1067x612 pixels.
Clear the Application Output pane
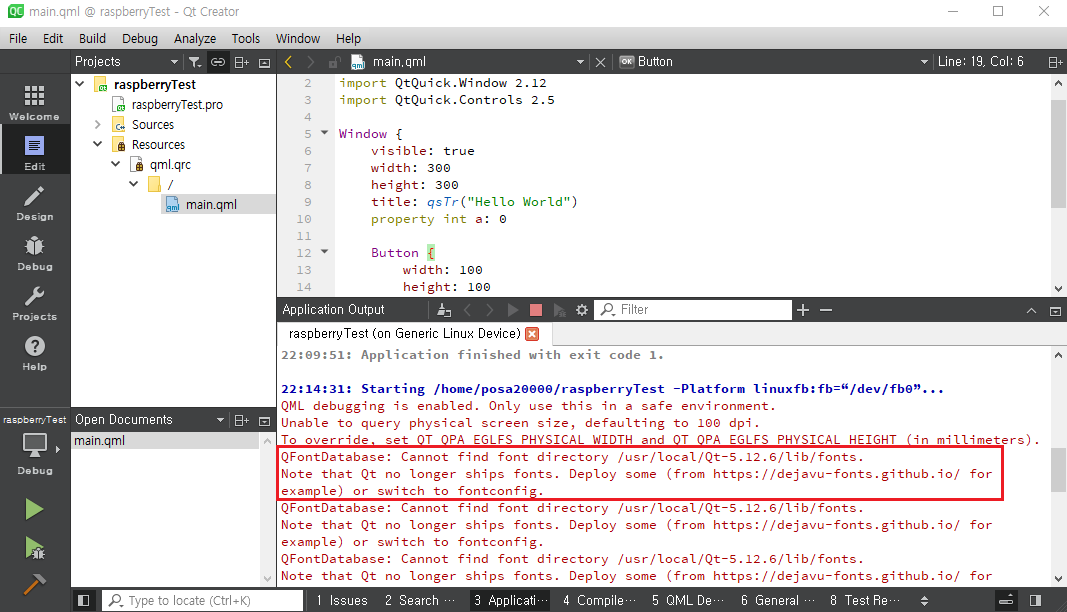coord(444,310)
